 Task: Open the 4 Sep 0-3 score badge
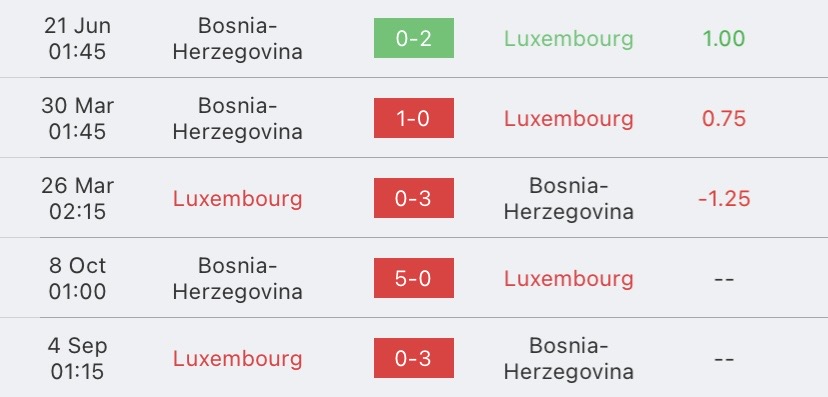(x=413, y=358)
